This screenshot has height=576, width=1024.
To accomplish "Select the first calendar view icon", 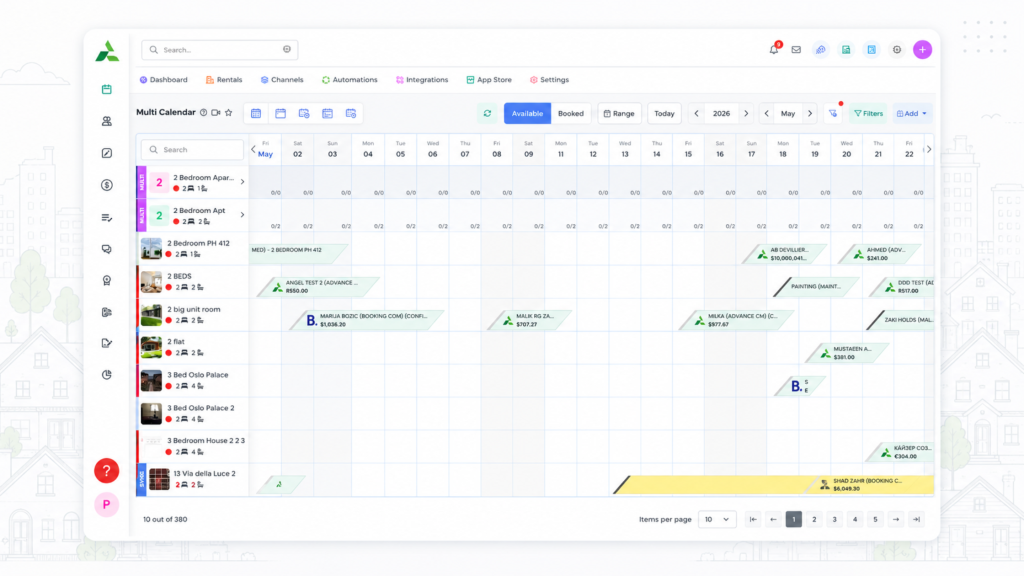I will coord(256,114).
